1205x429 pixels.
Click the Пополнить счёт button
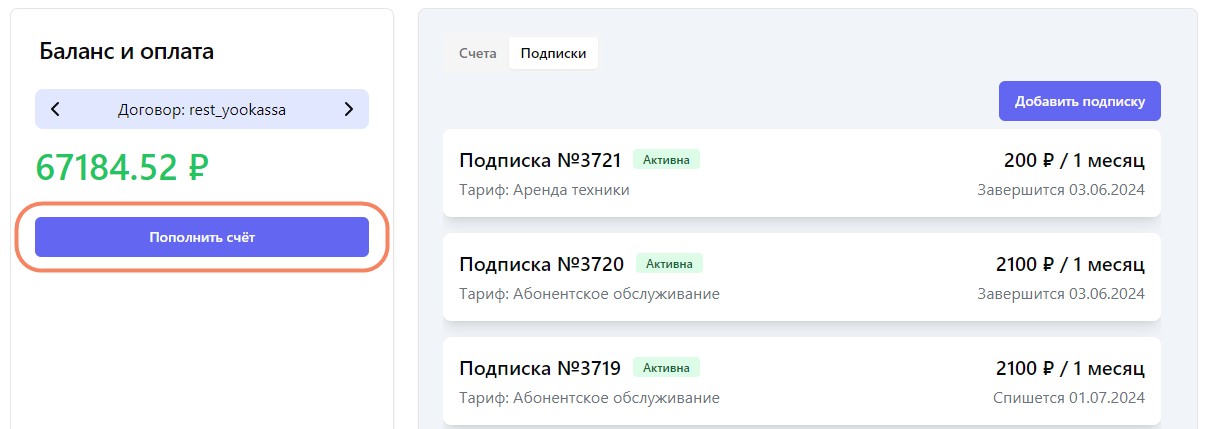[202, 237]
